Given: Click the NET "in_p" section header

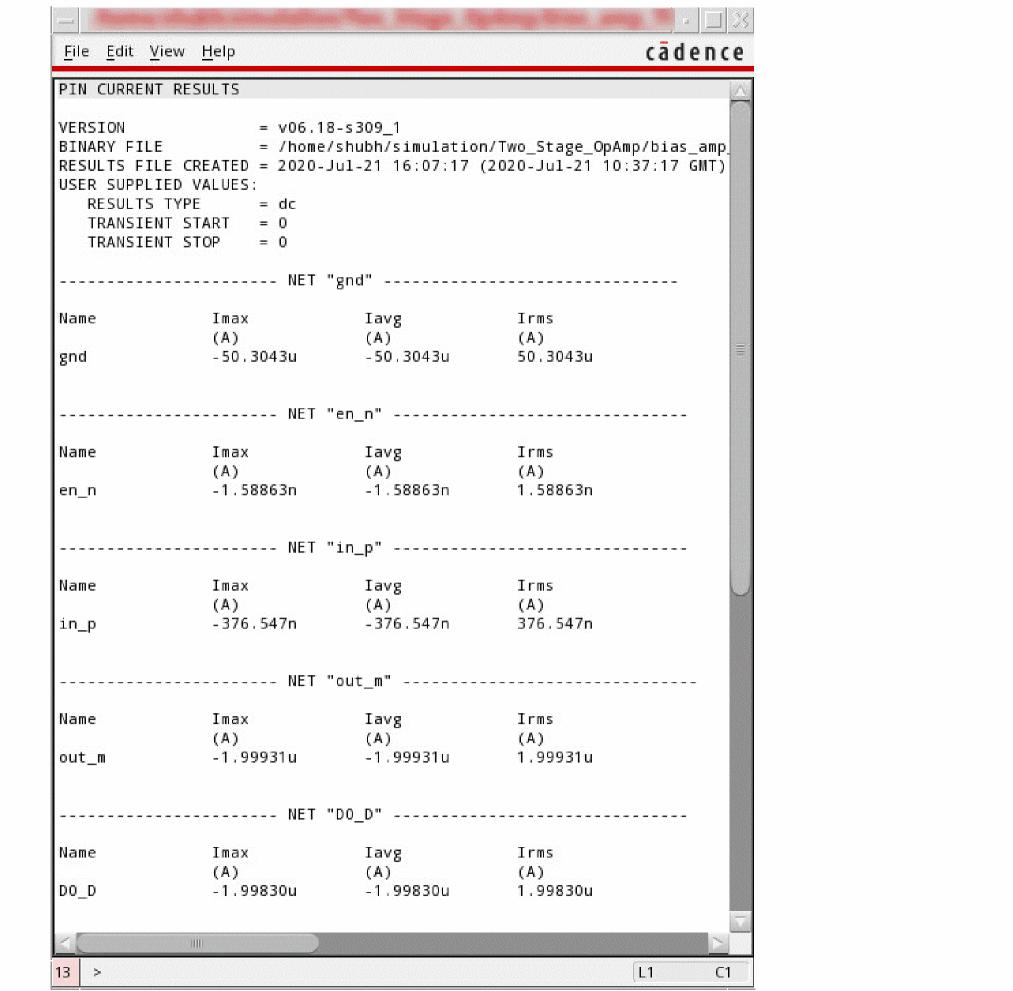Looking at the screenshot, I should pyautogui.click(x=373, y=548).
